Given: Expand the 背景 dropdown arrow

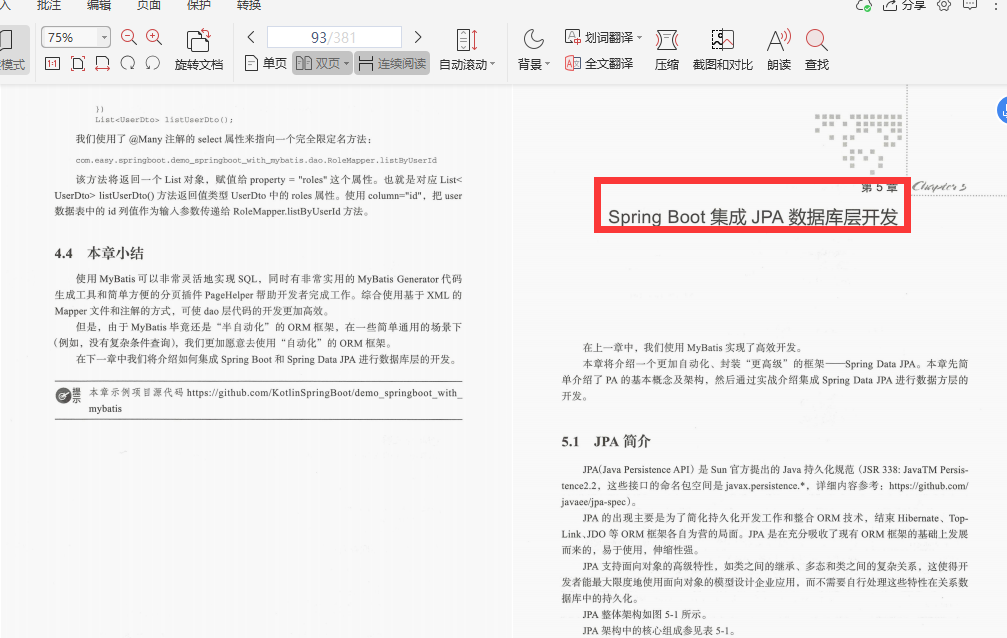Looking at the screenshot, I should tap(548, 64).
